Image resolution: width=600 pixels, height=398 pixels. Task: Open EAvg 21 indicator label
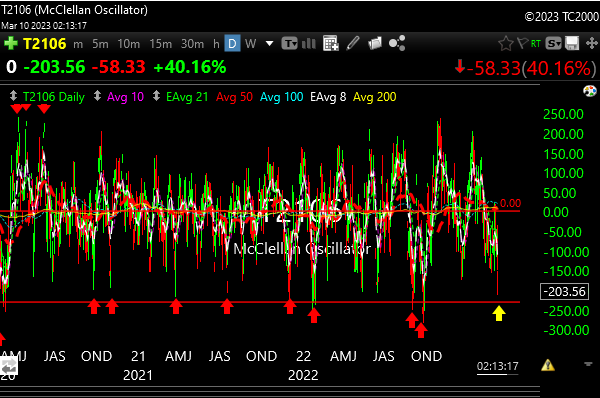pos(187,97)
